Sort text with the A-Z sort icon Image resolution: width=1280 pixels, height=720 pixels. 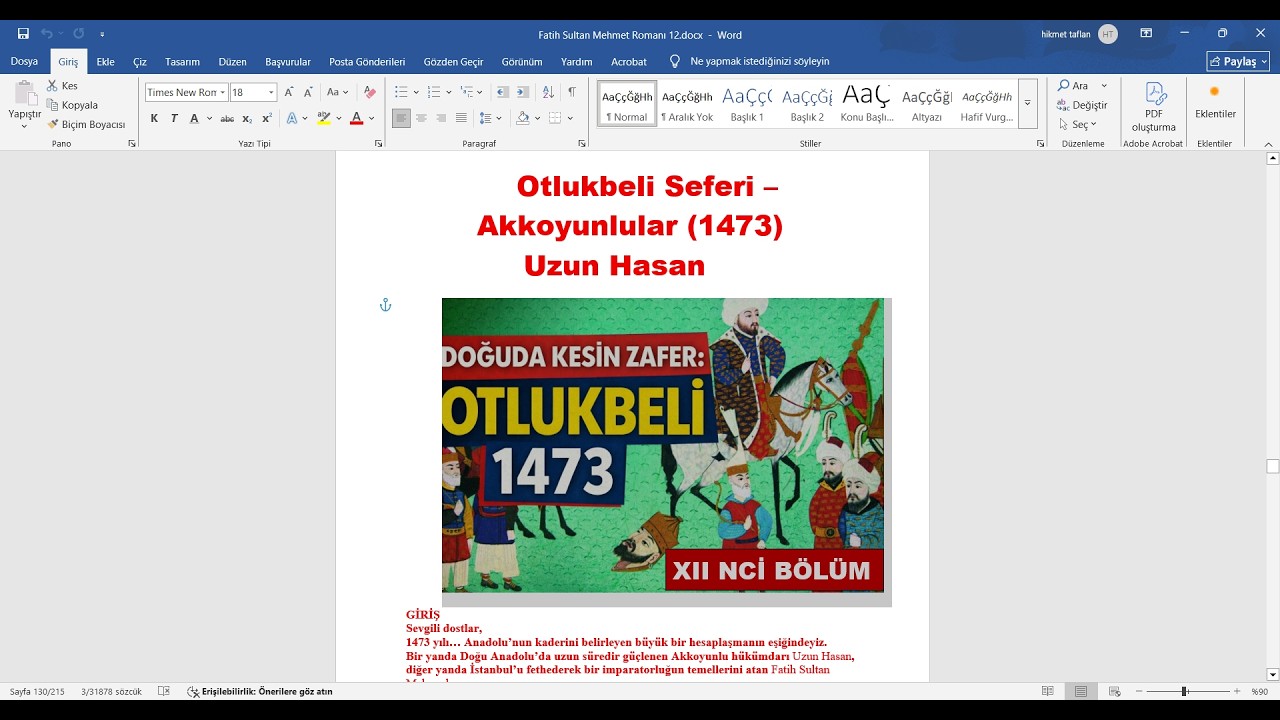tap(548, 92)
